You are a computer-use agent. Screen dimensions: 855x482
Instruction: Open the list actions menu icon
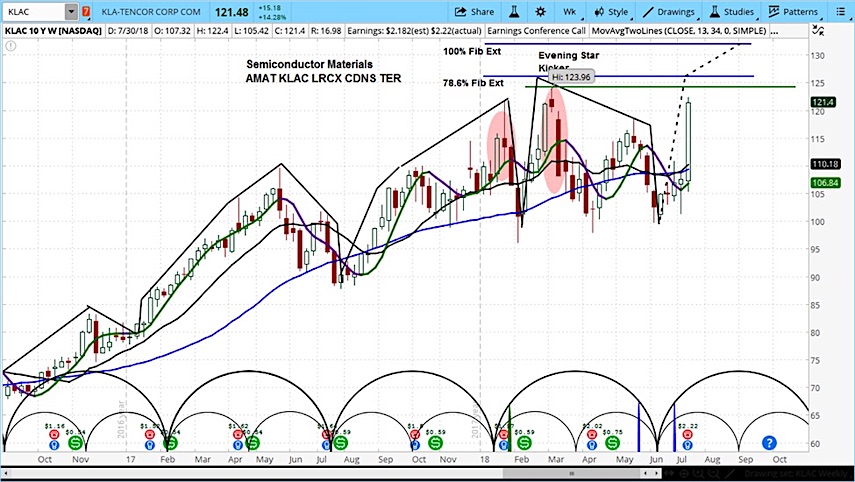(x=840, y=11)
